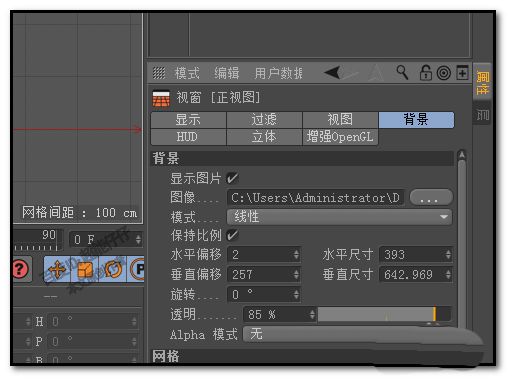Click the 透明 transparency slider bar

pyautogui.click(x=384, y=314)
